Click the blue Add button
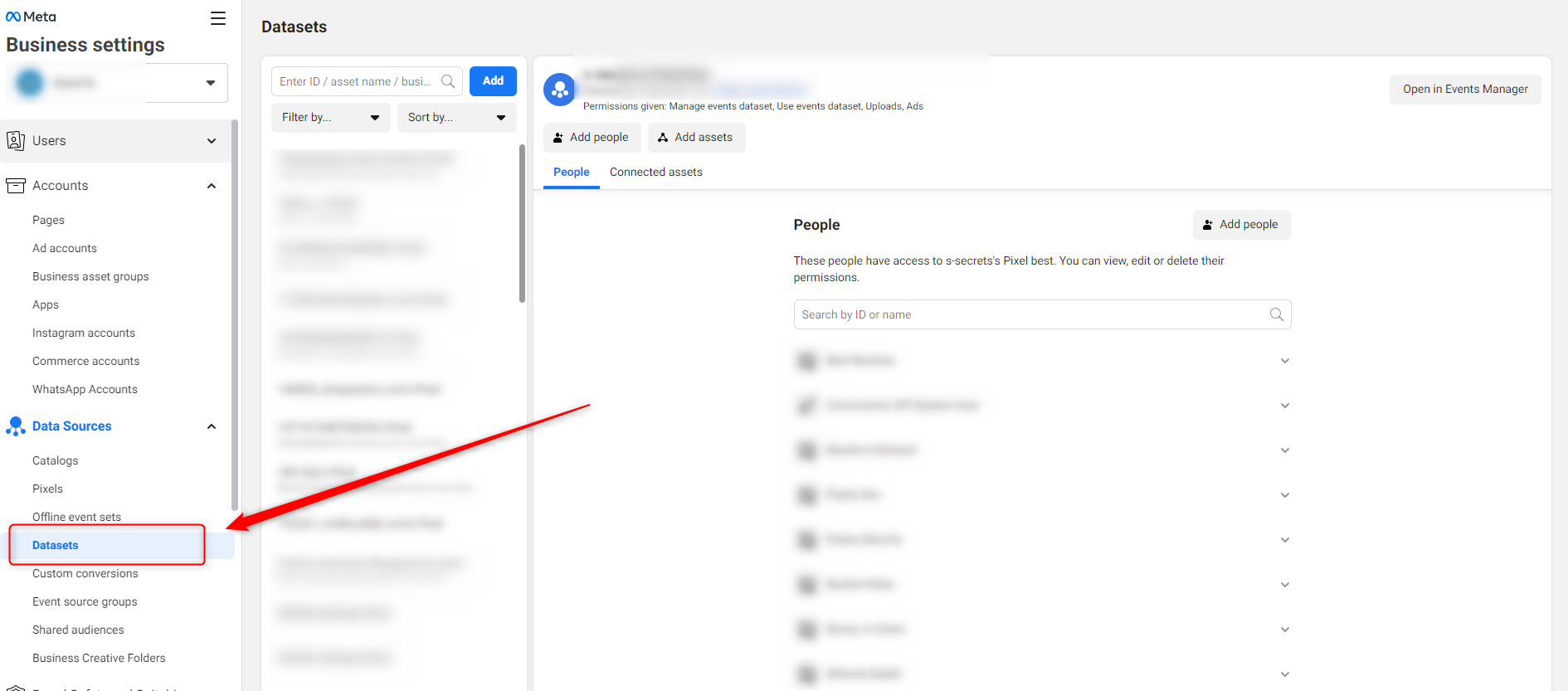This screenshot has width=1568, height=691. click(493, 81)
